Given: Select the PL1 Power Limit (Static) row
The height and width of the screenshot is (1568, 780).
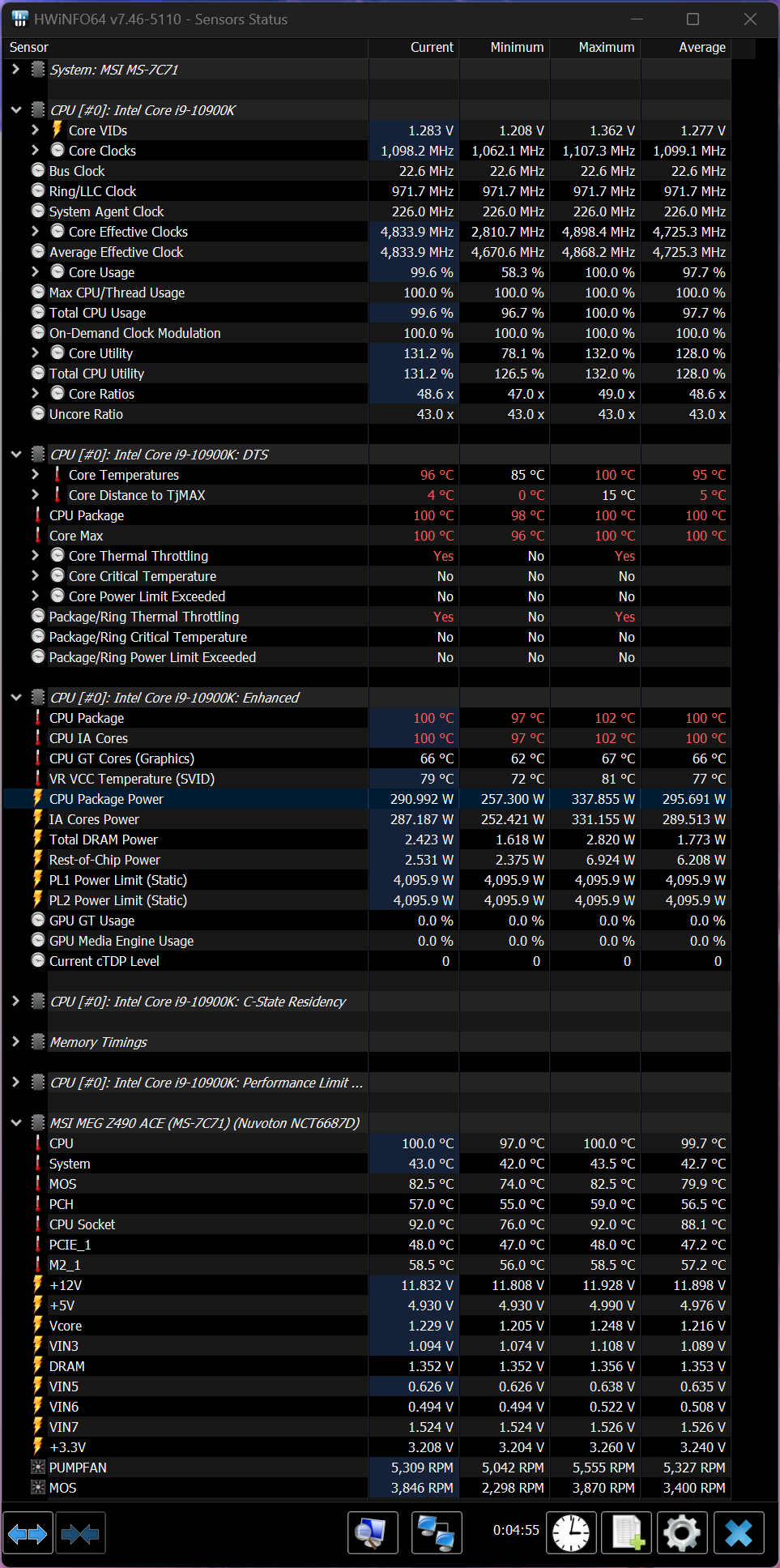Looking at the screenshot, I should [x=367, y=880].
